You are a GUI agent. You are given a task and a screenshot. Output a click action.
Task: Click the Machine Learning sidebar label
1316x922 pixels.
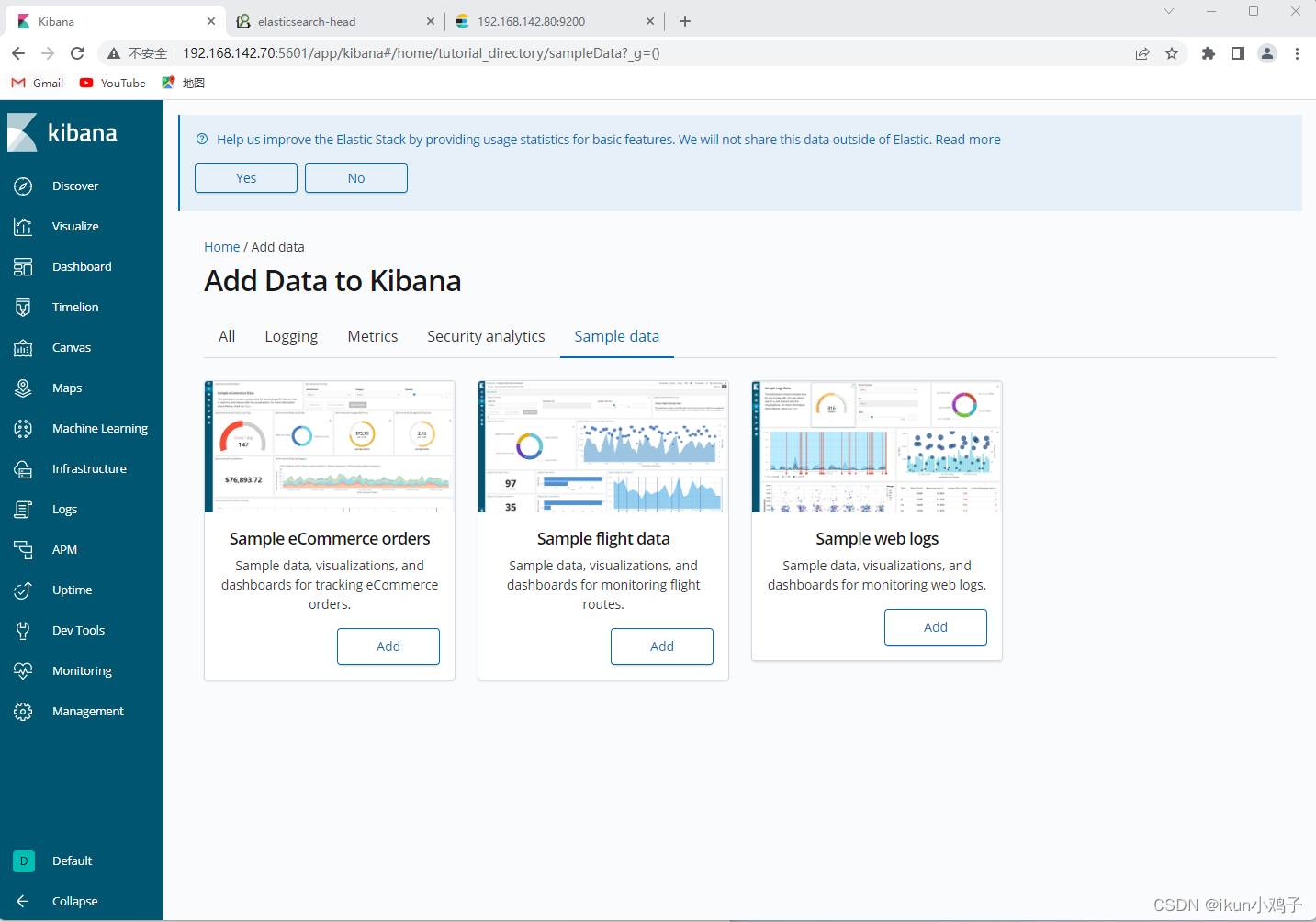pos(100,429)
